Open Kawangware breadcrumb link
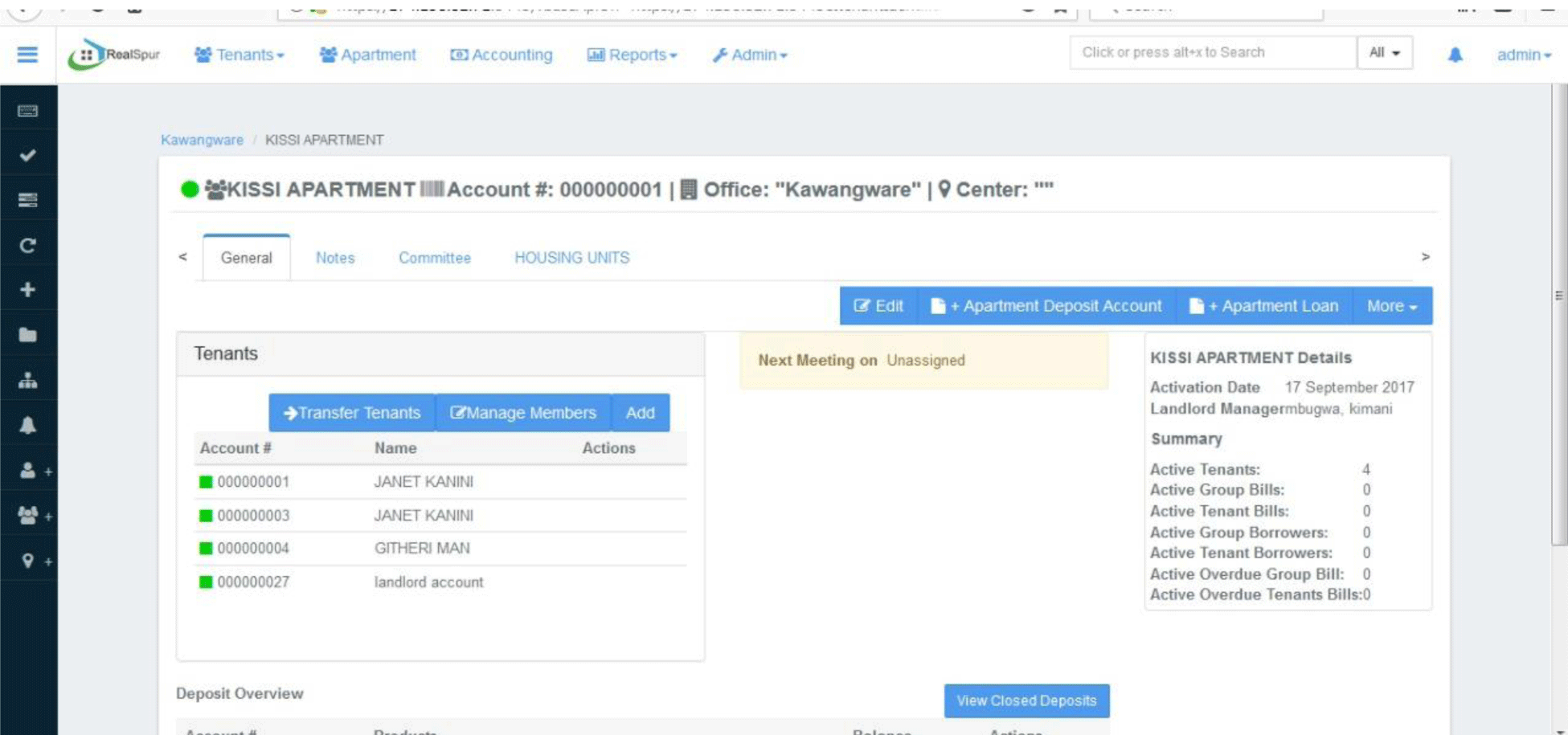The image size is (1568, 735). click(x=202, y=140)
